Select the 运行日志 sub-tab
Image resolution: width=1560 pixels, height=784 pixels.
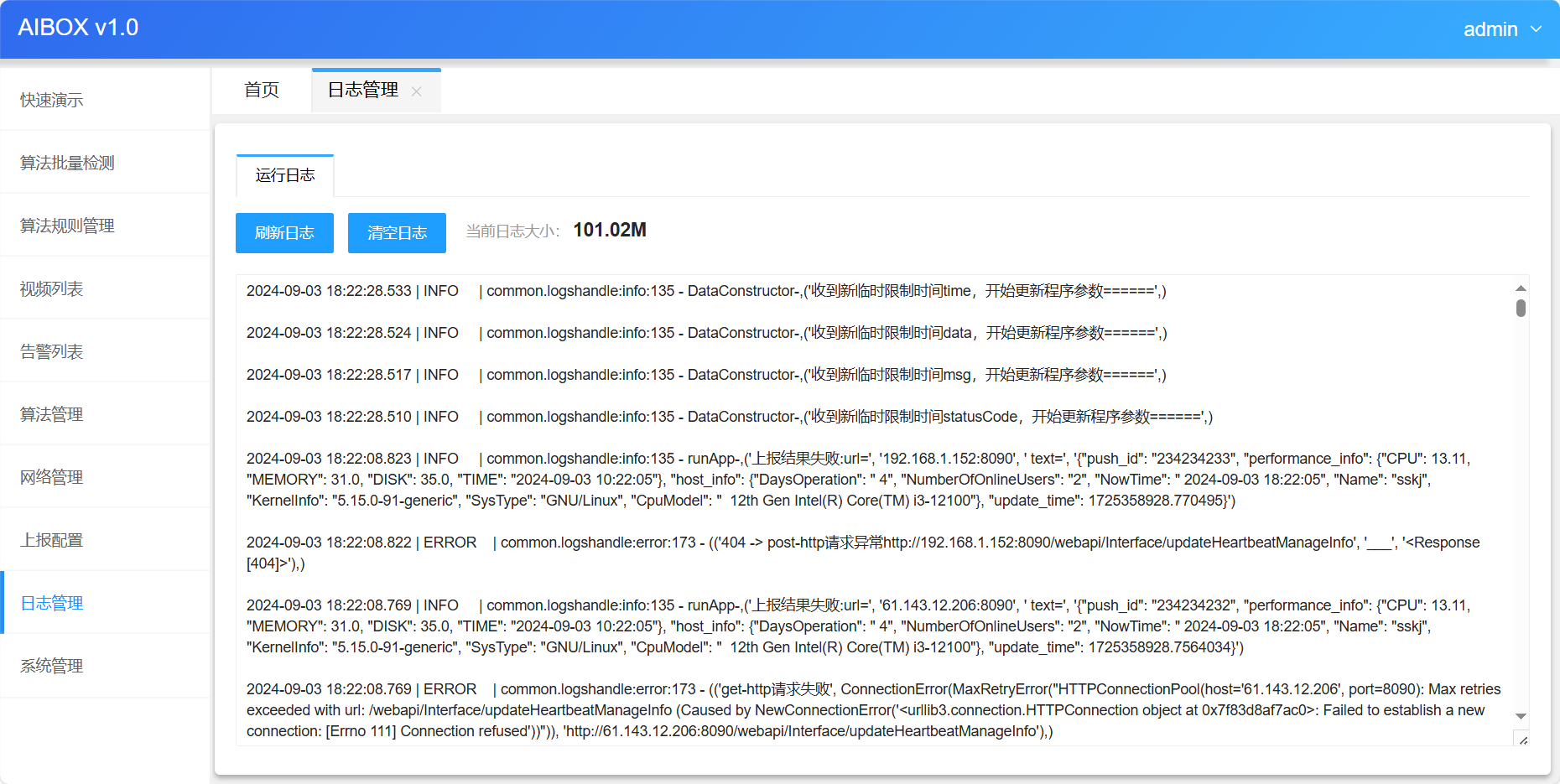pyautogui.click(x=285, y=175)
